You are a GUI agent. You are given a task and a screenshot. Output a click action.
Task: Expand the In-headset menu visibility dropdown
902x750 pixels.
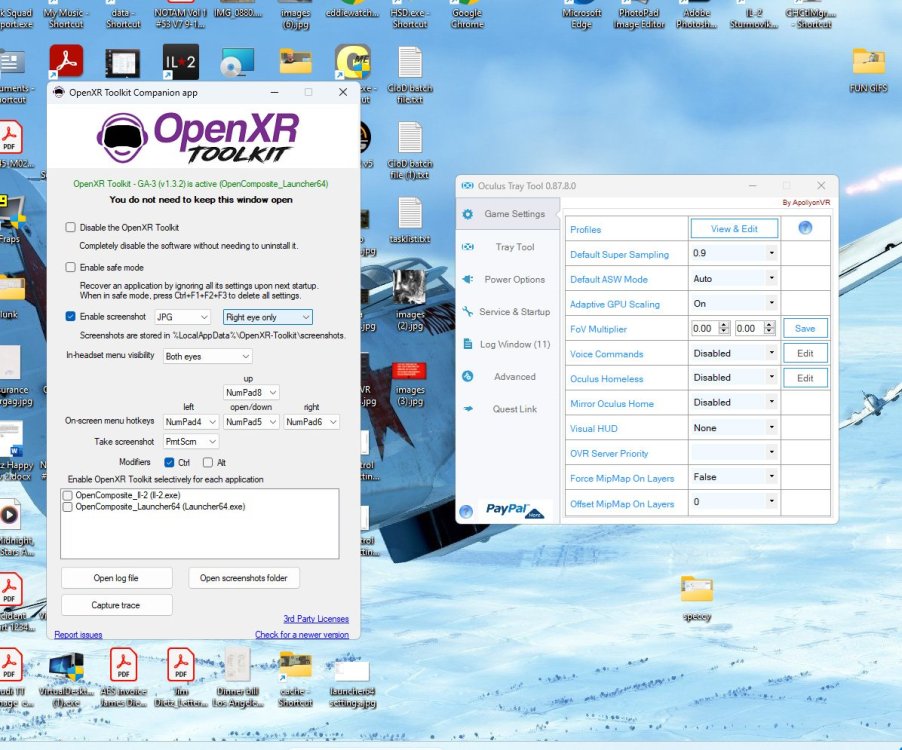pyautogui.click(x=208, y=356)
